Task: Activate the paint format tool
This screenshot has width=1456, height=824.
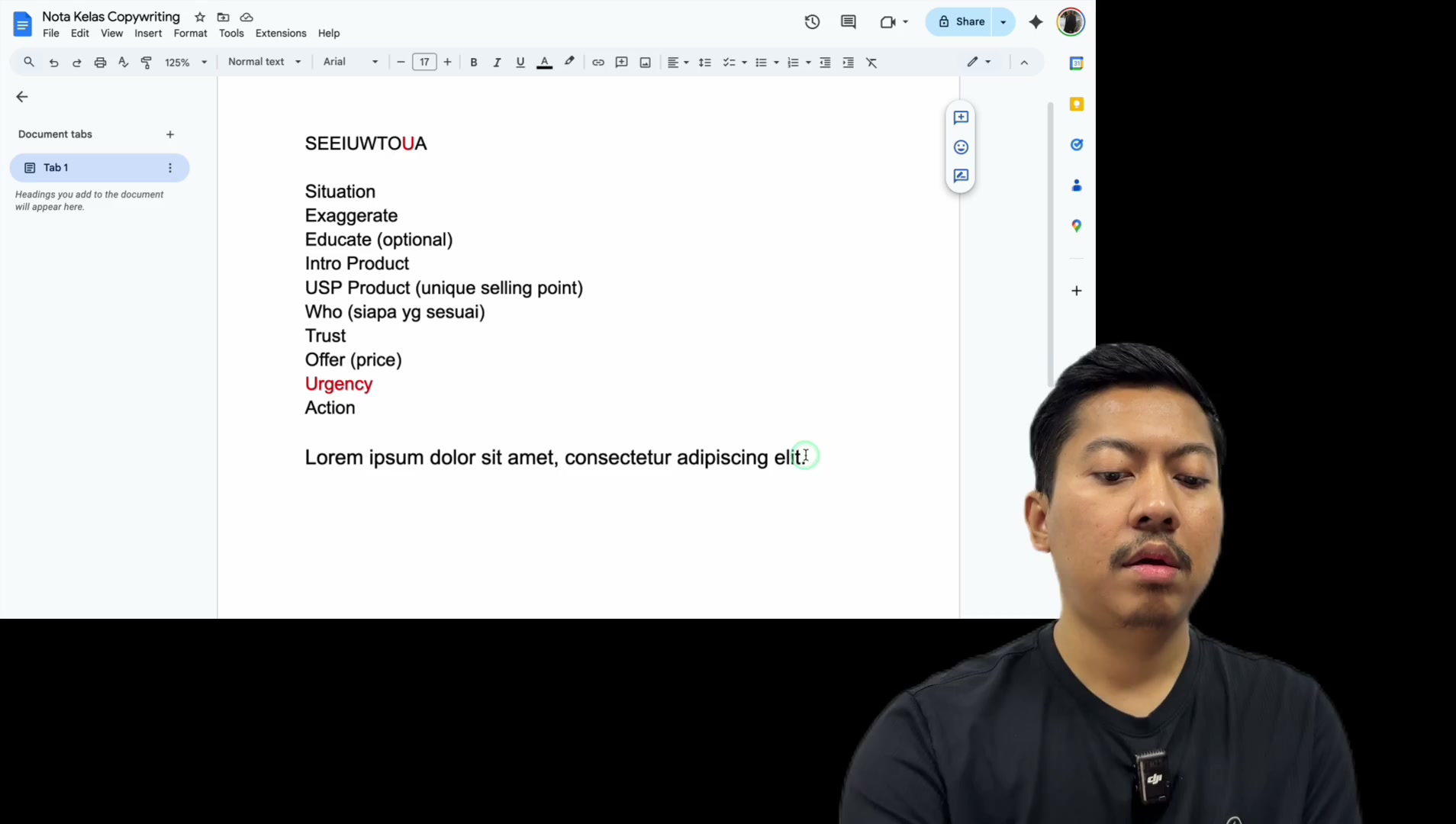Action: click(x=147, y=63)
